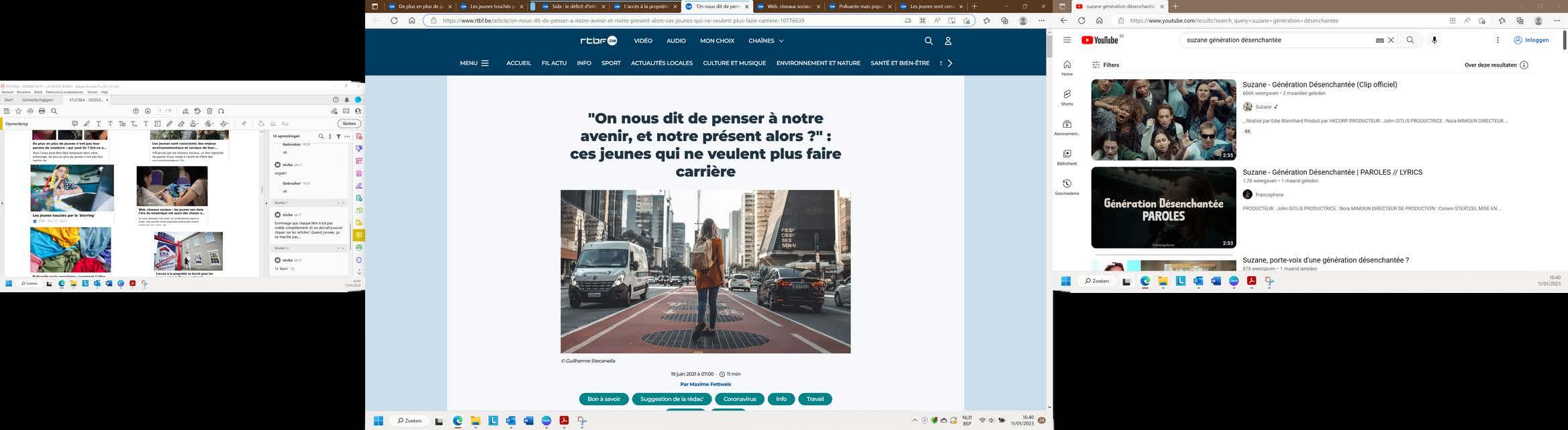This screenshot has height=430, width=1568.
Task: Click the YouTube logo
Action: (1099, 40)
